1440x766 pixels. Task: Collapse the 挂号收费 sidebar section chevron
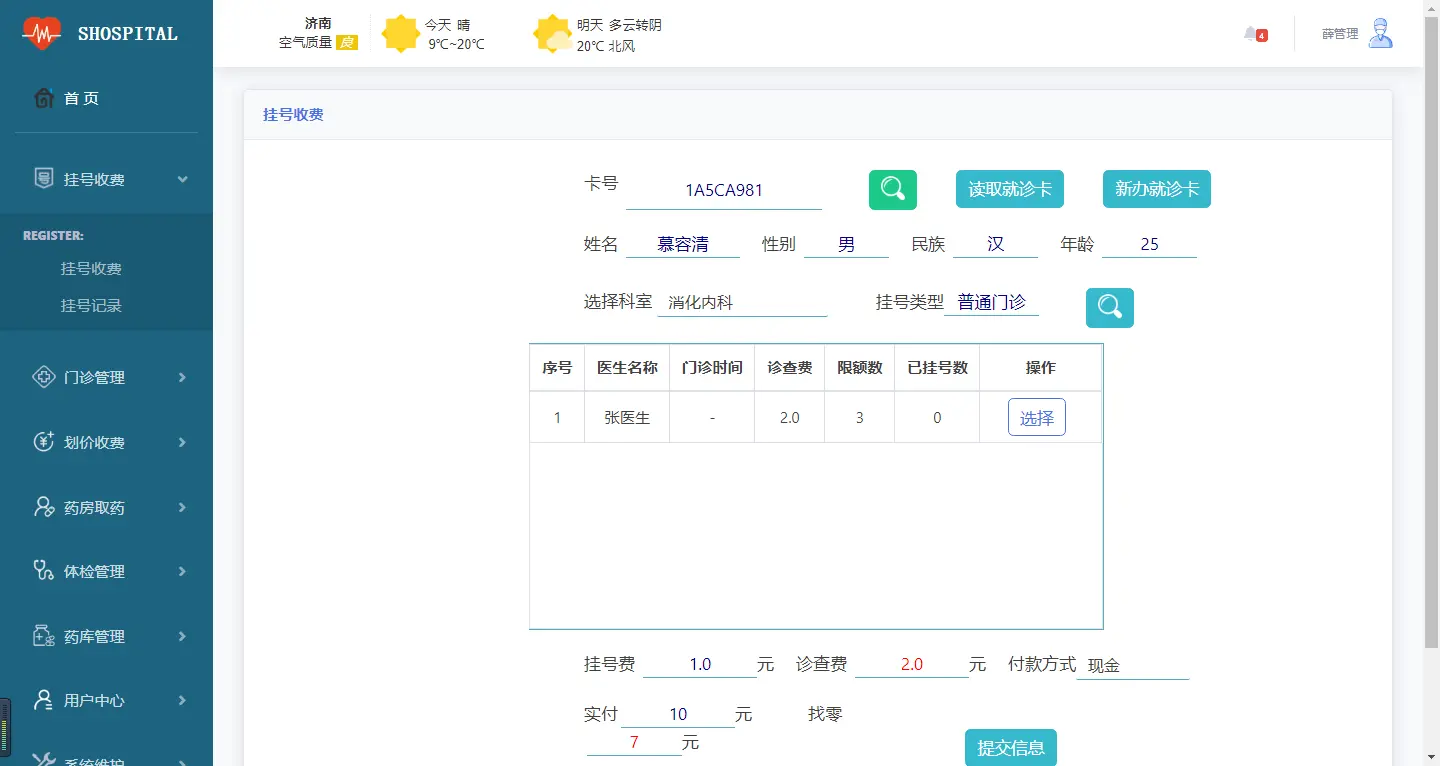click(x=182, y=179)
